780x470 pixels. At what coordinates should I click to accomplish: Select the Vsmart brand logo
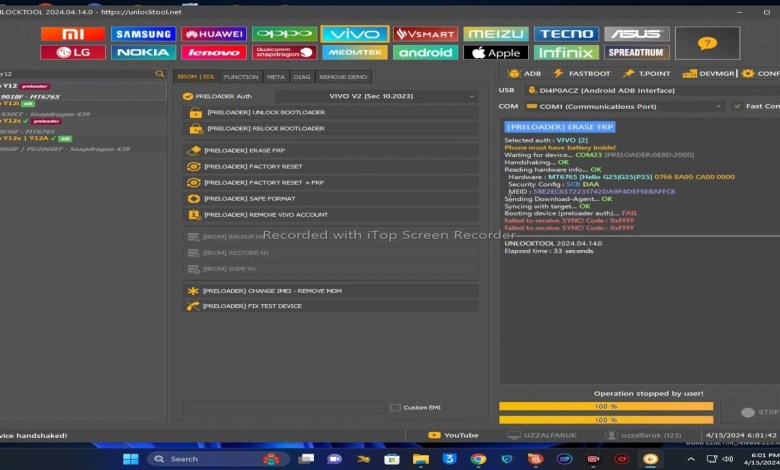pos(425,34)
